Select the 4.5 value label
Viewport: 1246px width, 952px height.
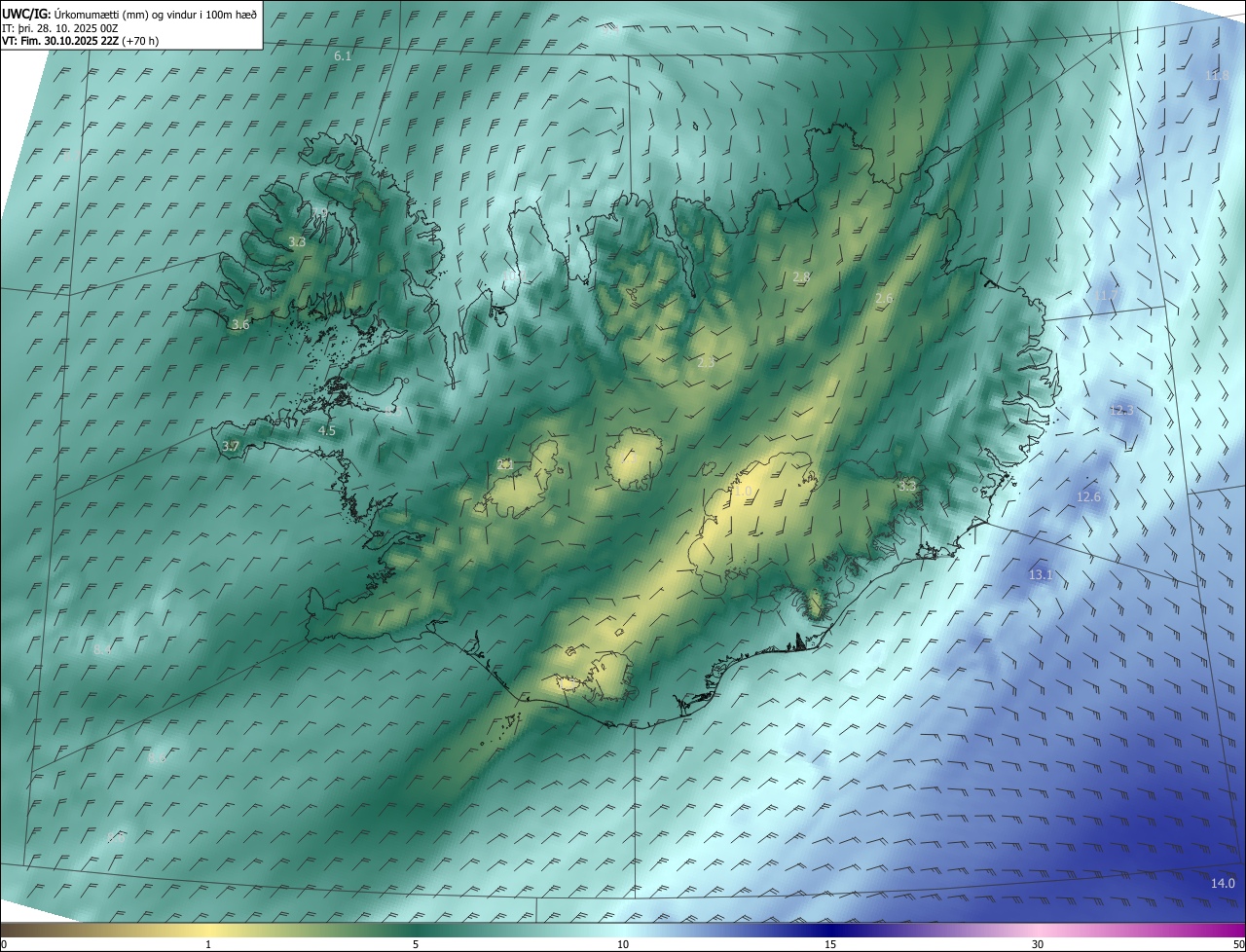coord(327,430)
